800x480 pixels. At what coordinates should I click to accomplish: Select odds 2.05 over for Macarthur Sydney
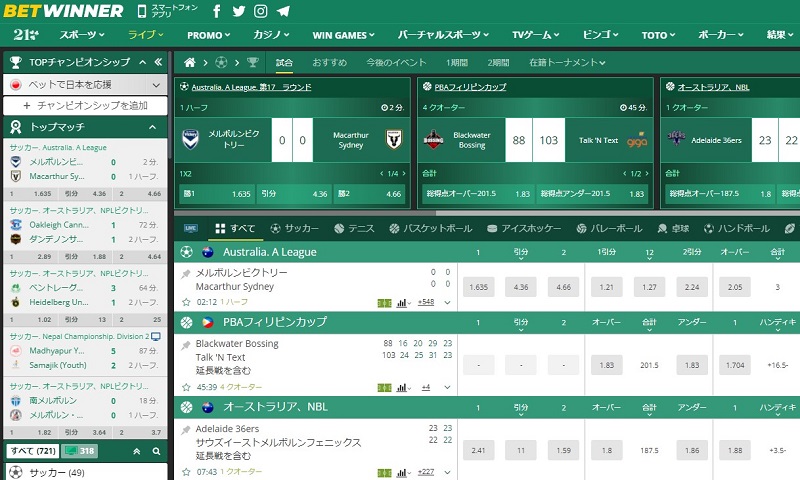coord(735,287)
